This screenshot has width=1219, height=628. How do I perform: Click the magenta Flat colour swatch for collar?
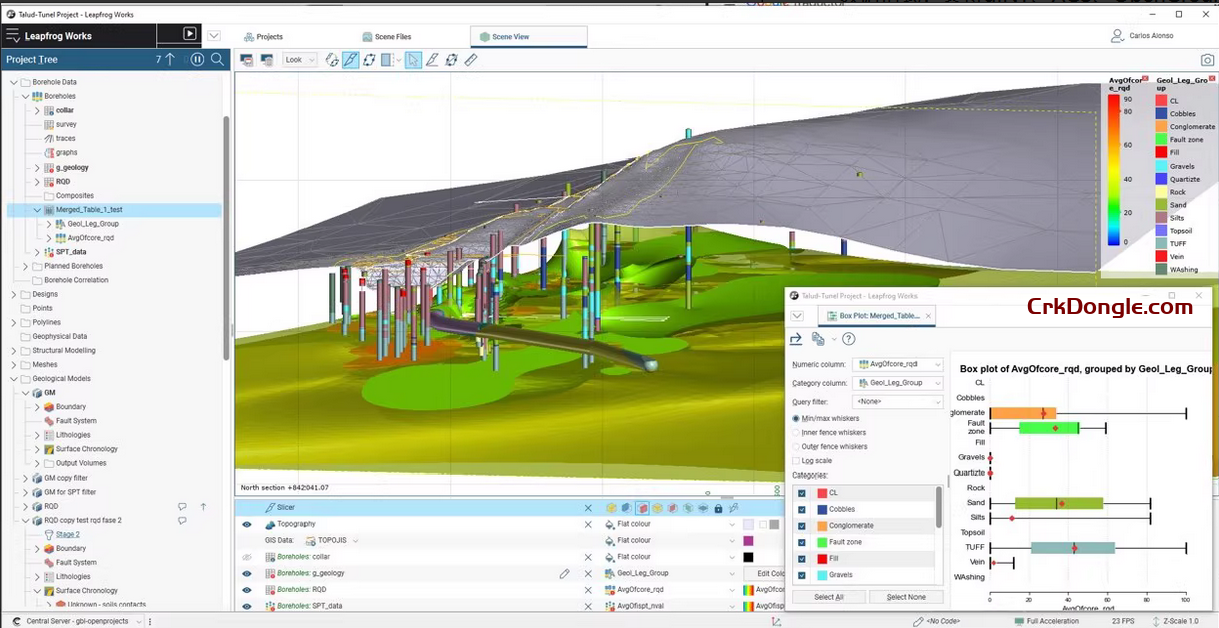[x=748, y=541]
